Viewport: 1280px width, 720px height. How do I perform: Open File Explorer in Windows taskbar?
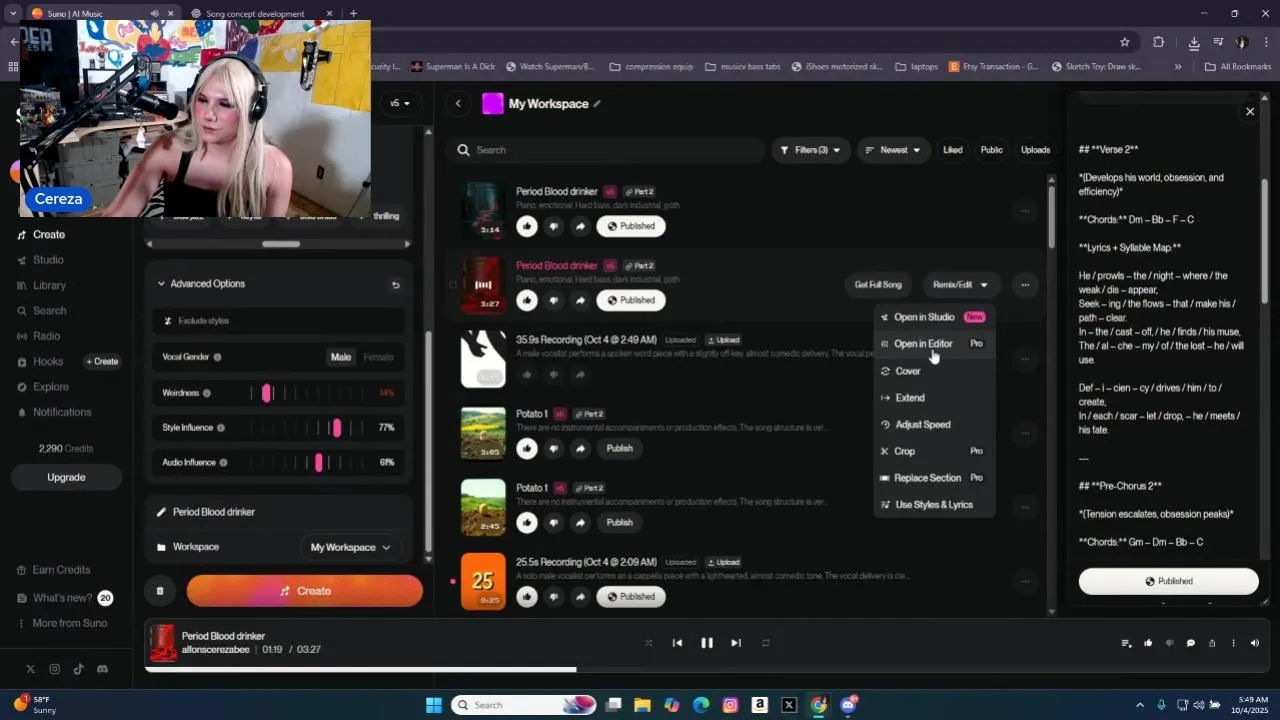tap(642, 705)
